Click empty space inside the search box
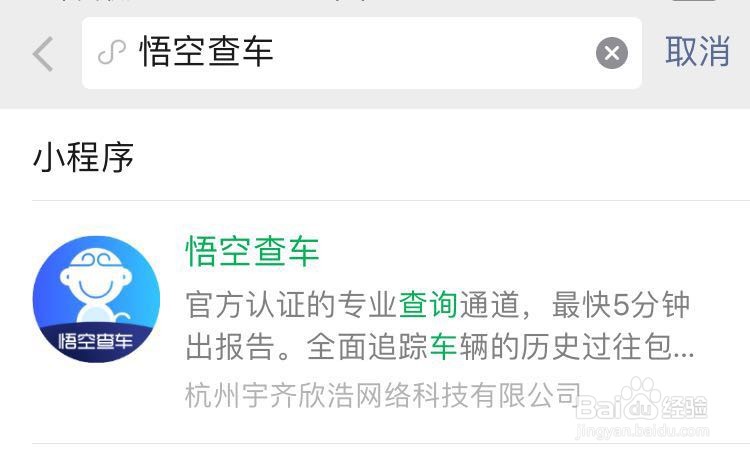Viewport: 750px width, 457px height. tap(430, 53)
